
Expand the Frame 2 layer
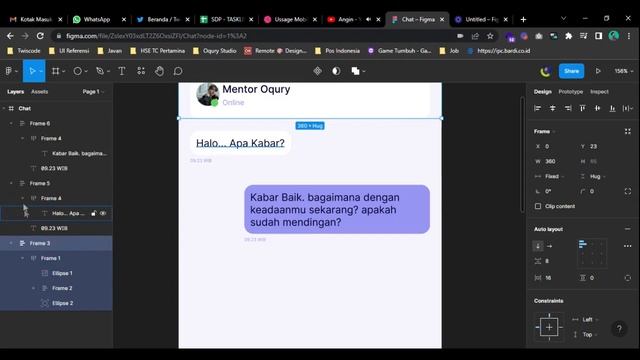[x=33, y=288]
